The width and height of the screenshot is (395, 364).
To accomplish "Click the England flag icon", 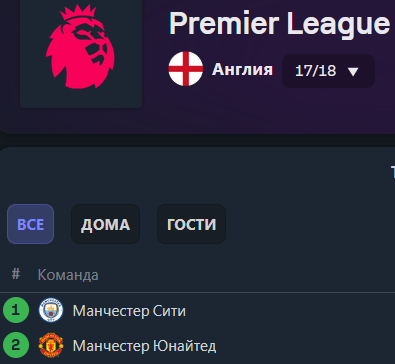I will pos(186,69).
